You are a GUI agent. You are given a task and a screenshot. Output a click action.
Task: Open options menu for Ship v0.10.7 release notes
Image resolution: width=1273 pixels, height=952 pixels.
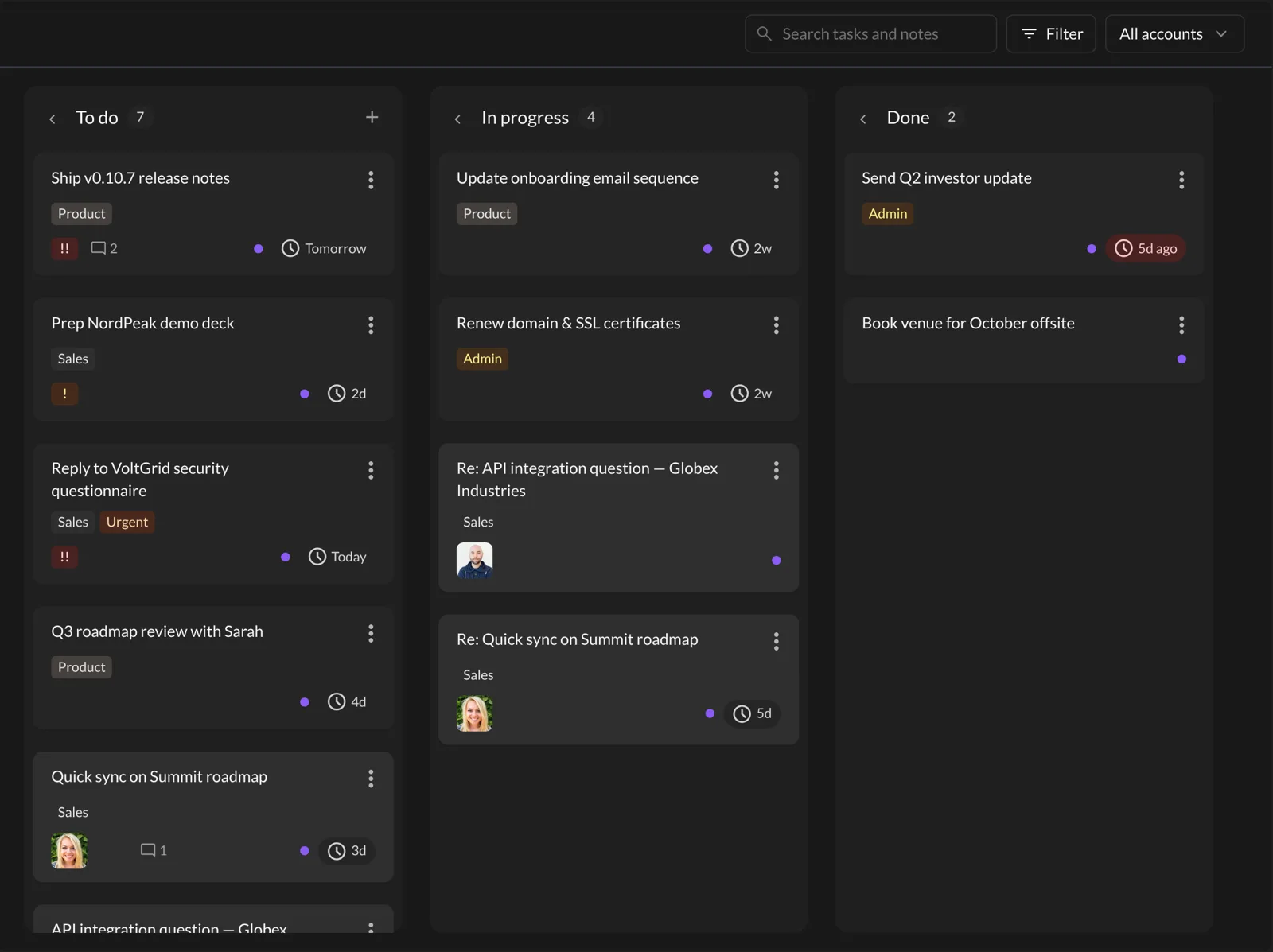click(371, 180)
